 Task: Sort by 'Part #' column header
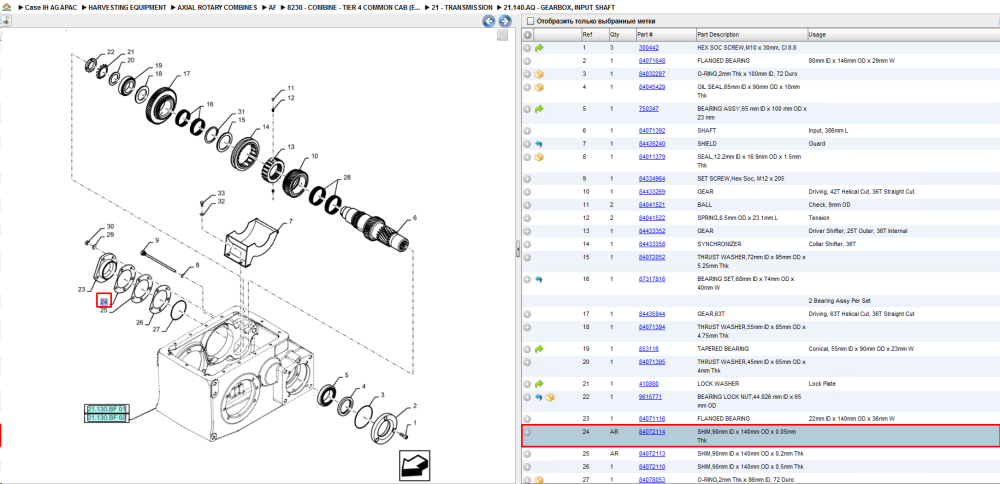665,34
